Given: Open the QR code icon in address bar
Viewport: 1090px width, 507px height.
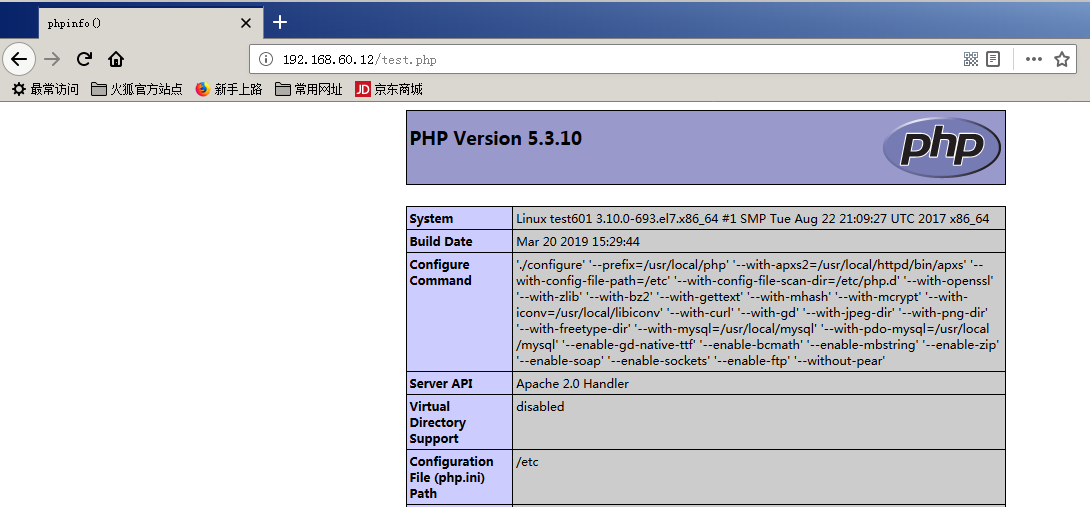Looking at the screenshot, I should tap(971, 59).
